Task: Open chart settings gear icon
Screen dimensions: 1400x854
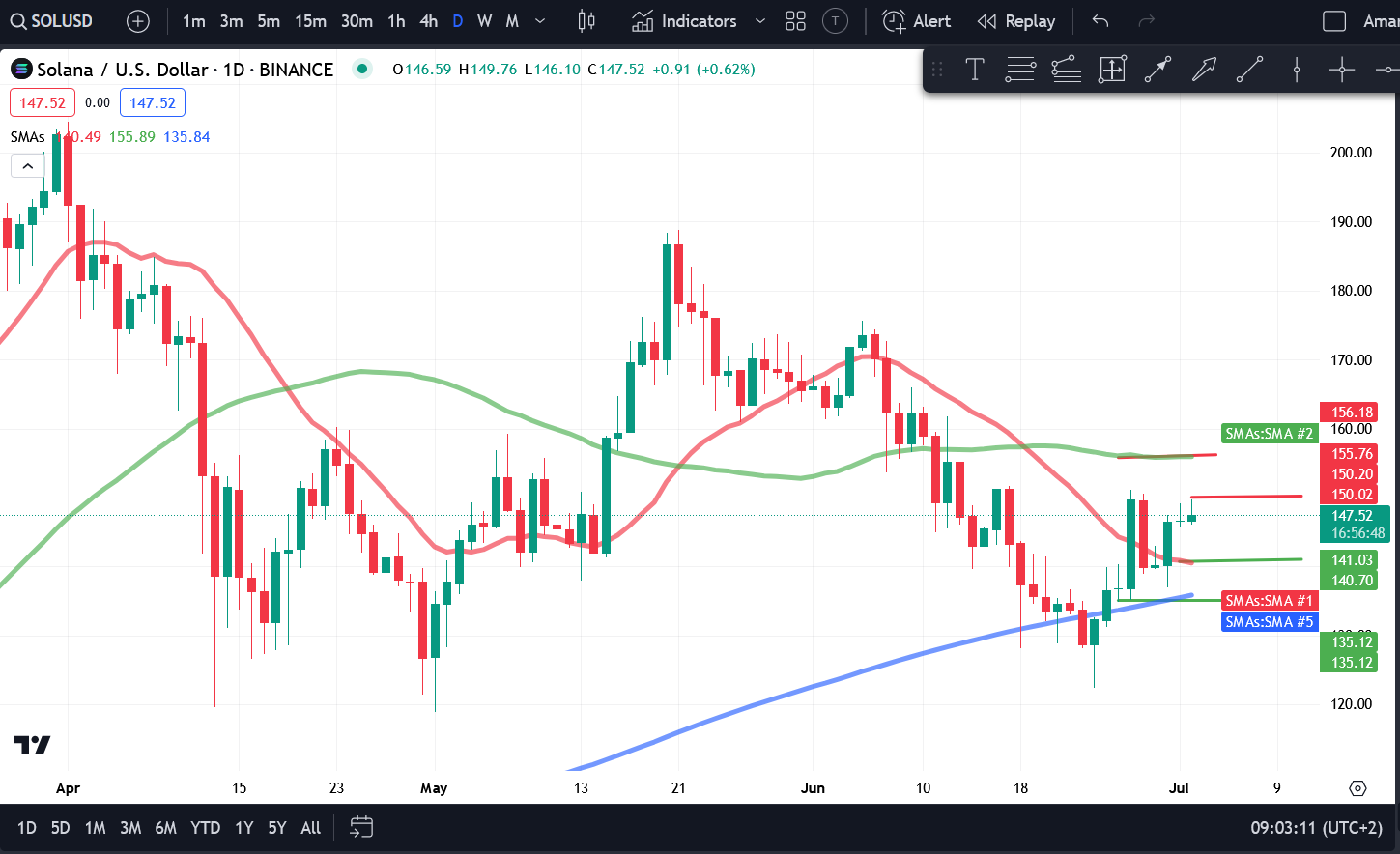Action: (x=1357, y=788)
